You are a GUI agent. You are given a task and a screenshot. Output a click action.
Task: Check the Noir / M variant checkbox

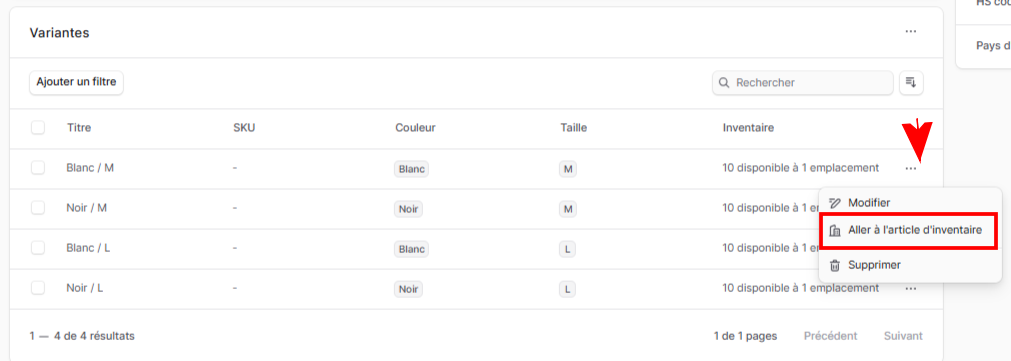pyautogui.click(x=38, y=208)
